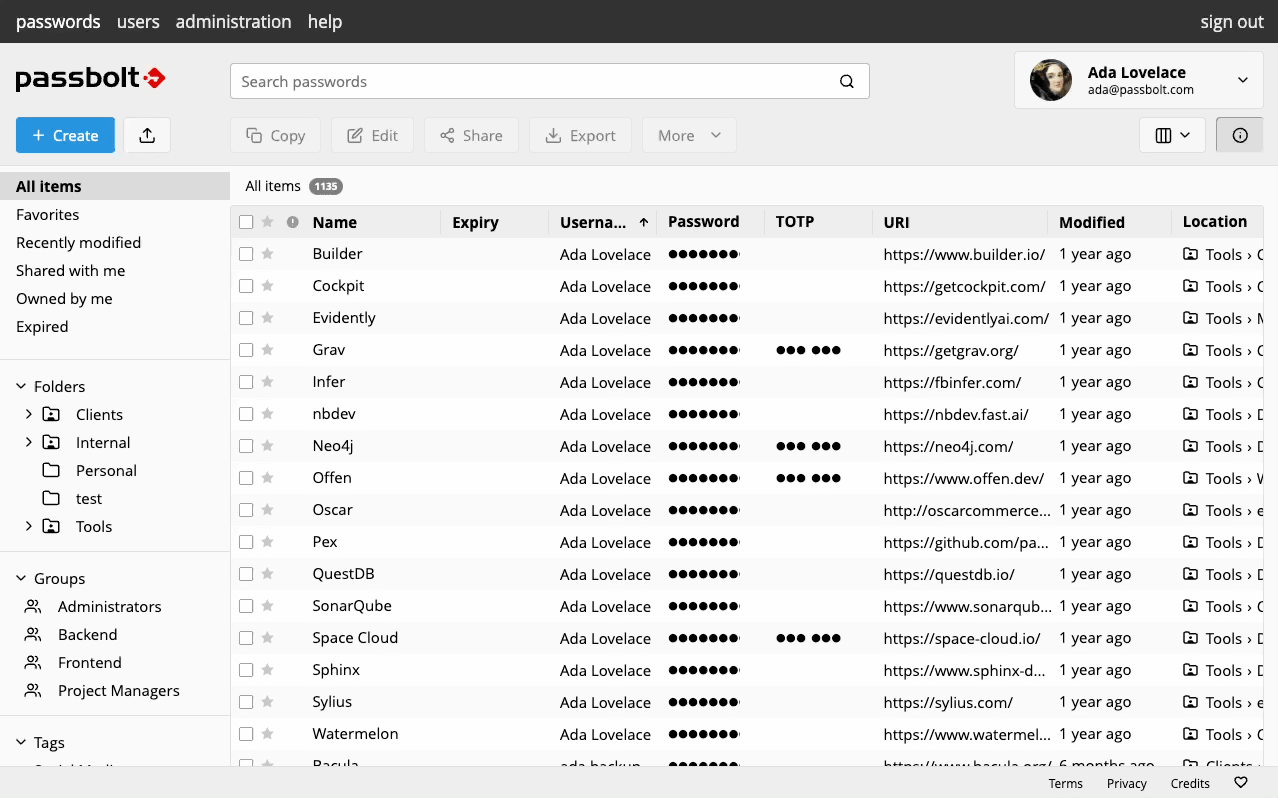Viewport: 1278px width, 798px height.
Task: Click Username column sort arrow
Action: [644, 222]
